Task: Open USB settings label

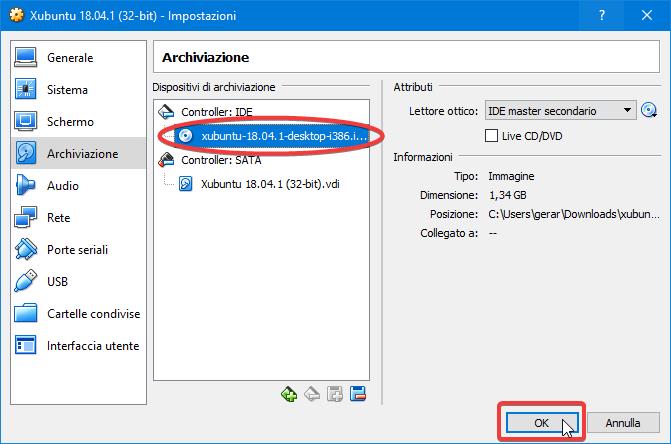Action: [x=57, y=282]
